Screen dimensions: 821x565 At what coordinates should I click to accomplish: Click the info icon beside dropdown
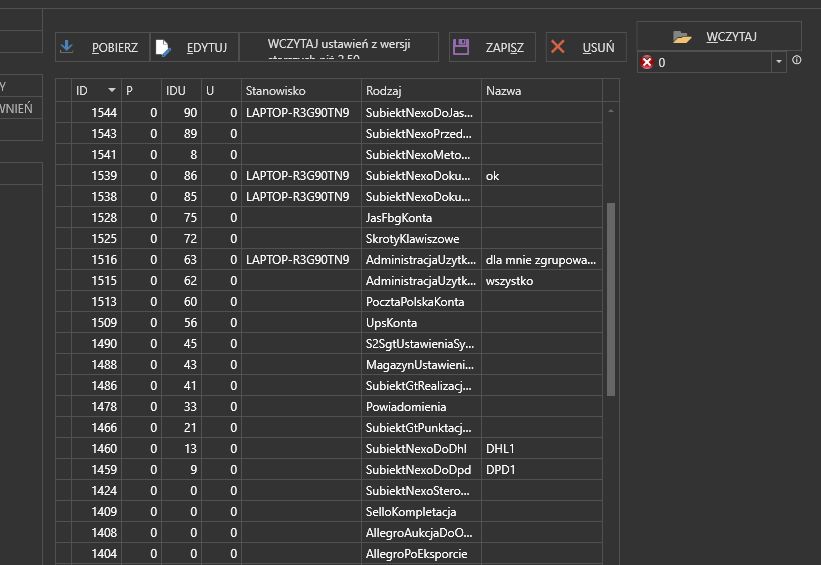click(x=796, y=60)
